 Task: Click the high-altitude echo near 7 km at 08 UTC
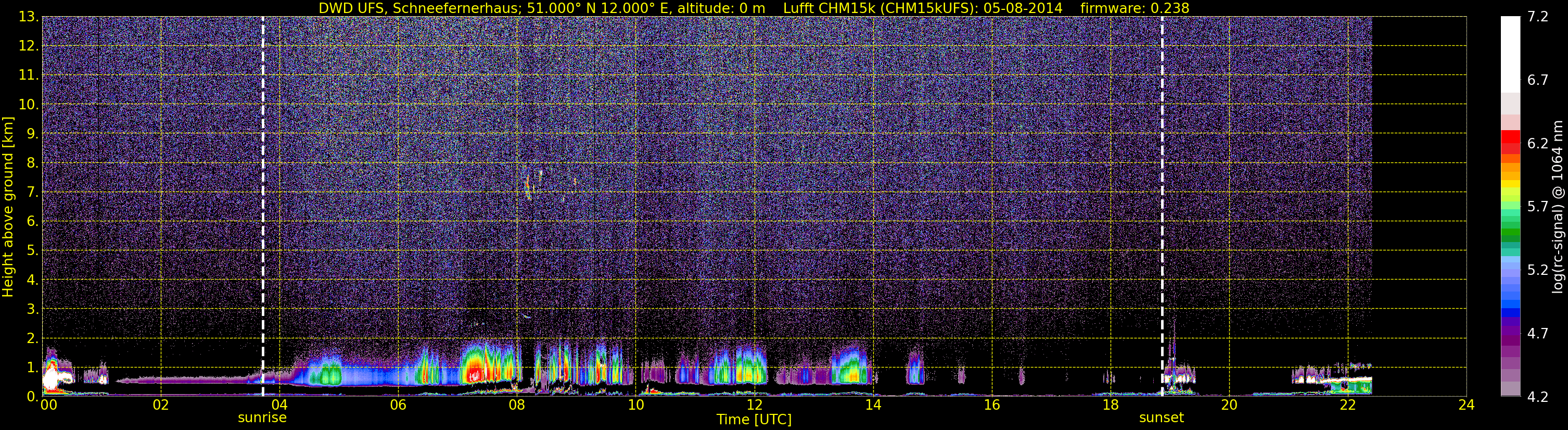pyautogui.click(x=528, y=185)
